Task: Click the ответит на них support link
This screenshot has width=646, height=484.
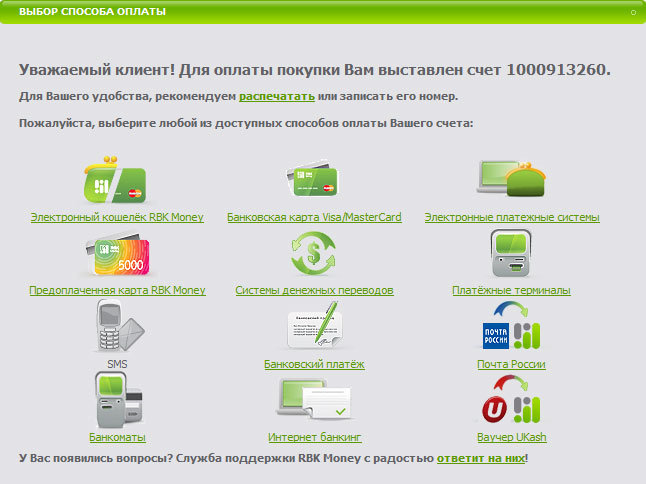Action: [481, 458]
